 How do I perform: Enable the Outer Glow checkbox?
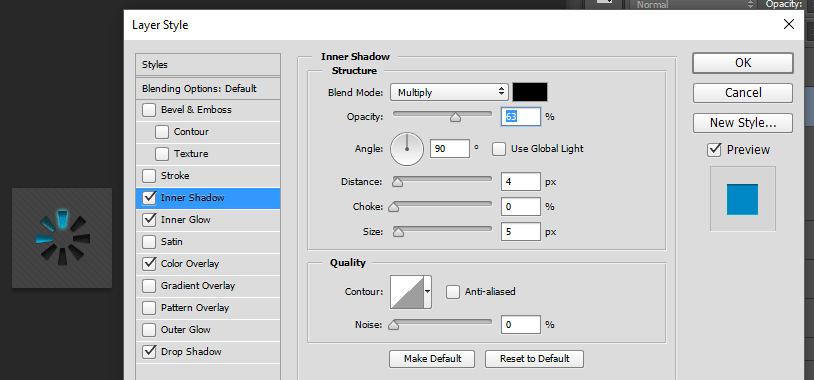(x=149, y=330)
